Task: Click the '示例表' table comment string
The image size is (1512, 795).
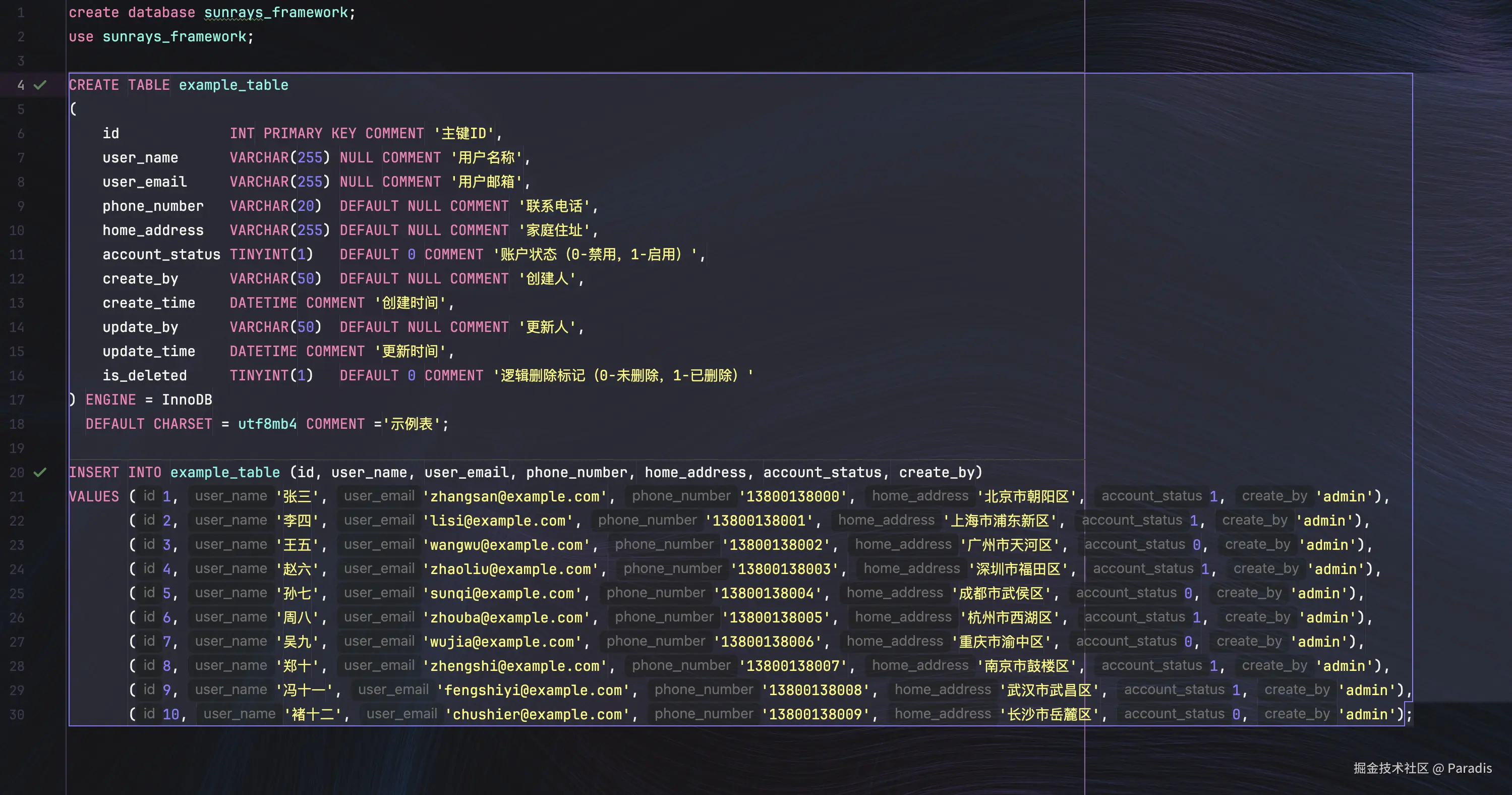Action: pos(412,424)
